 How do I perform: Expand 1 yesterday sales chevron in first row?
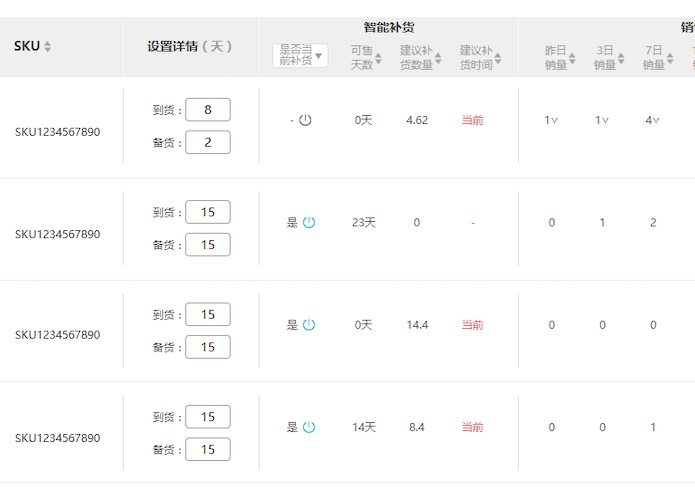[555, 120]
